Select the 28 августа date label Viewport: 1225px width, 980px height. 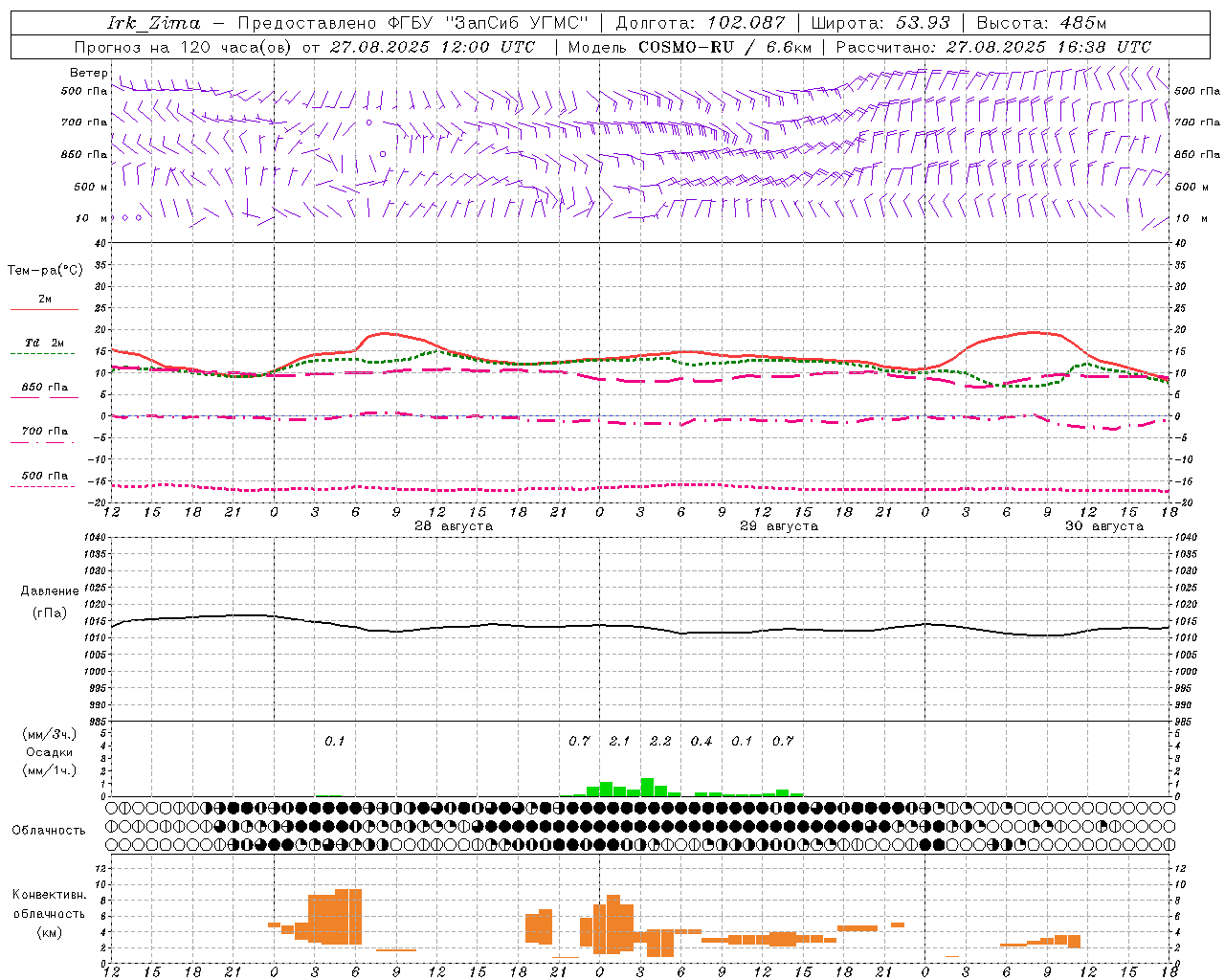(454, 526)
